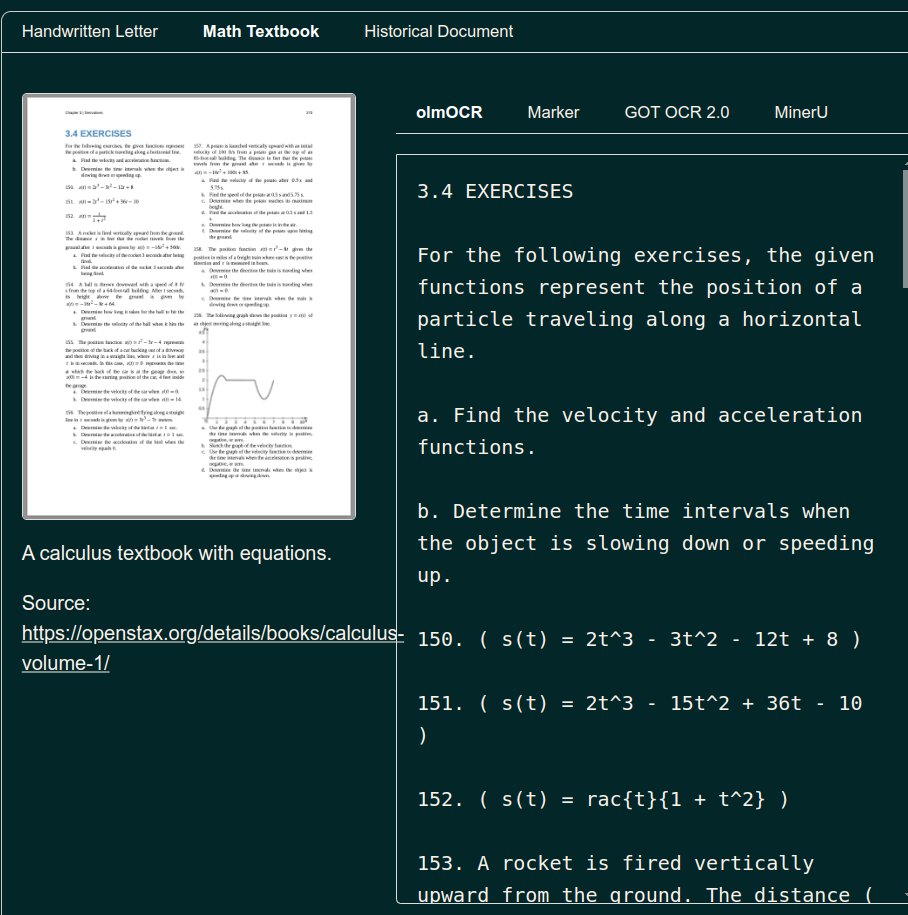908x915 pixels.
Task: Click the "A calculus textbook with equations" caption
Action: [176, 553]
